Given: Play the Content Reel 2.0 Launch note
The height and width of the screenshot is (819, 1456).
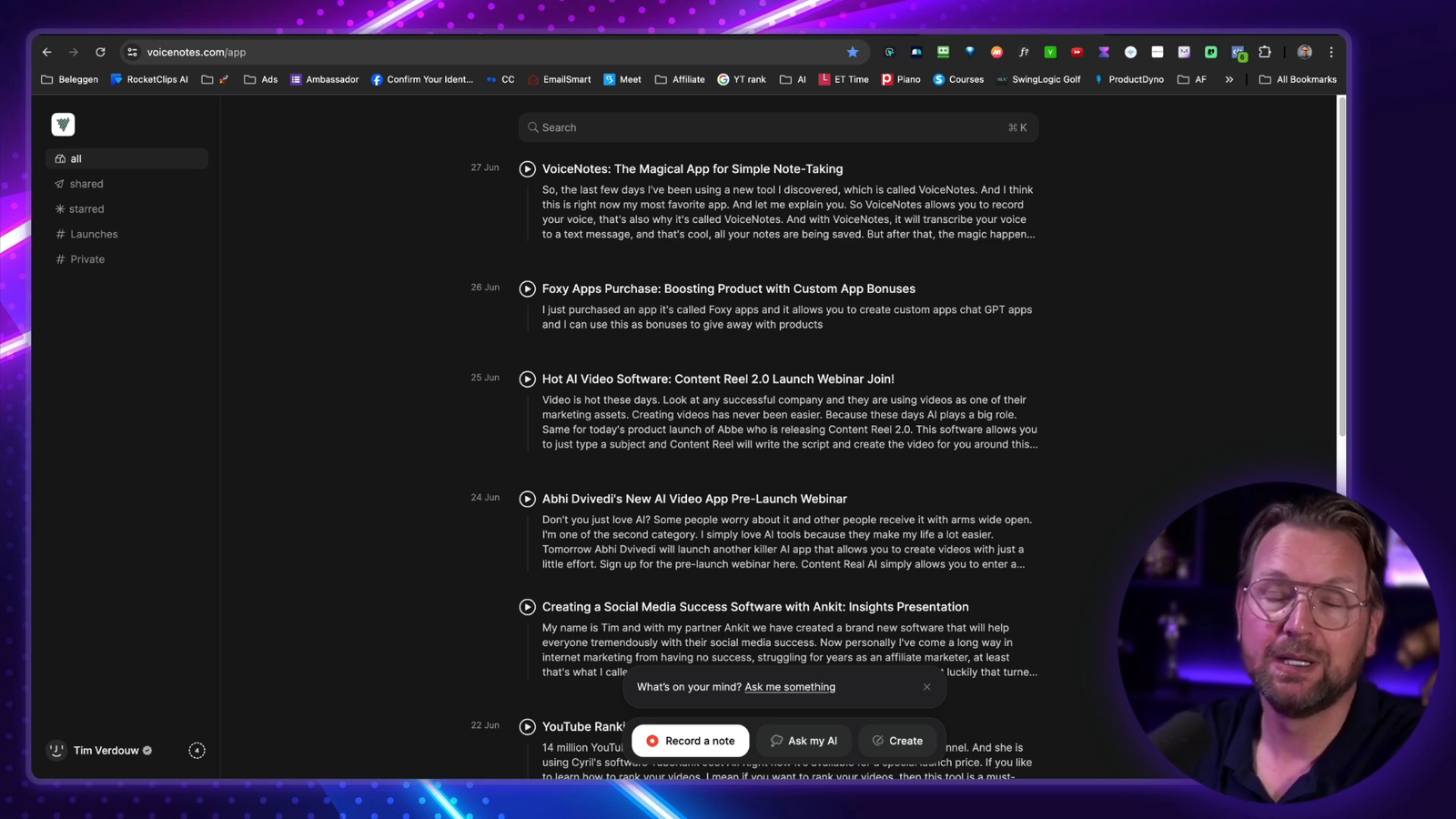Looking at the screenshot, I should pyautogui.click(x=527, y=379).
